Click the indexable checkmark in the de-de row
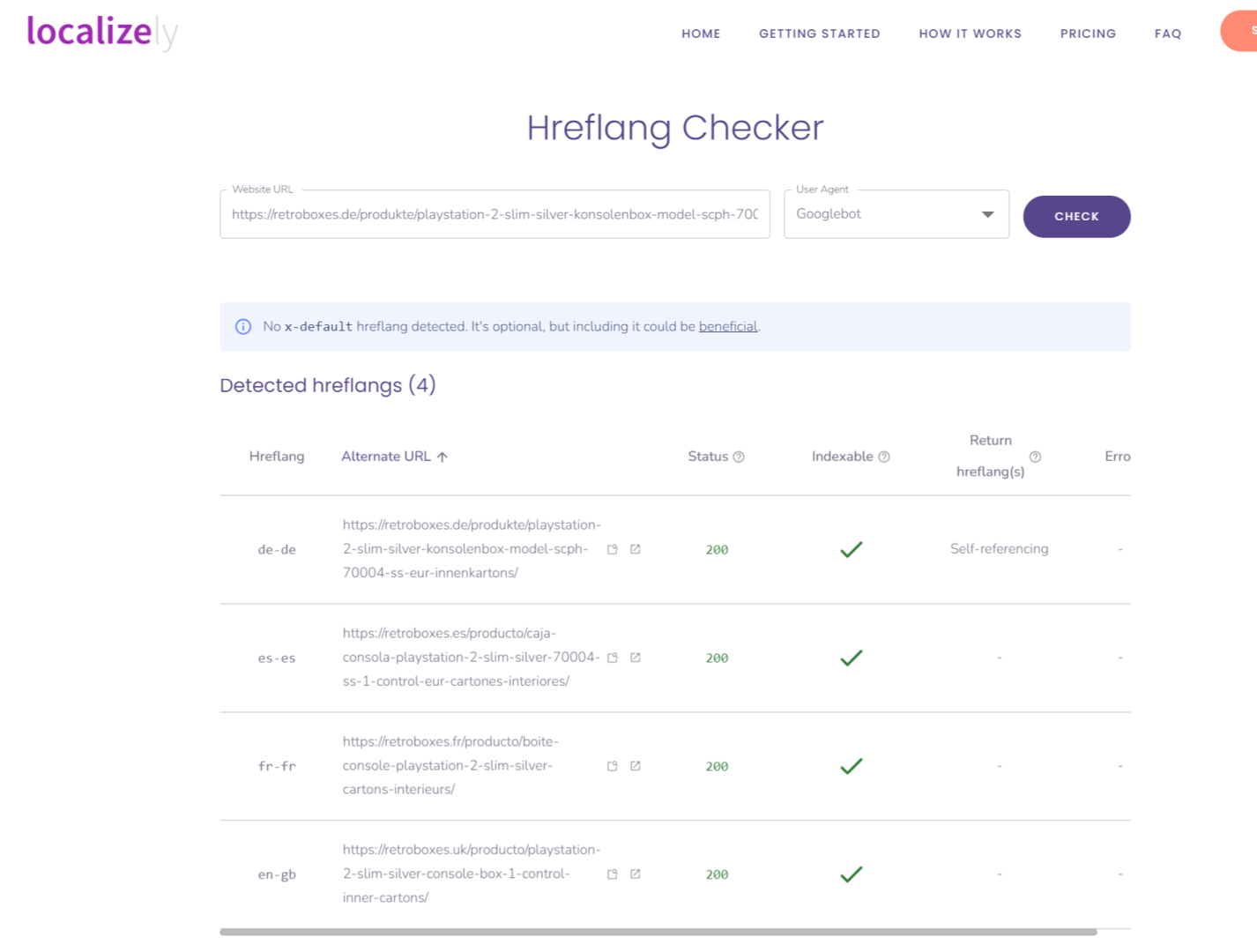This screenshot has height=952, width=1257. pos(852,549)
